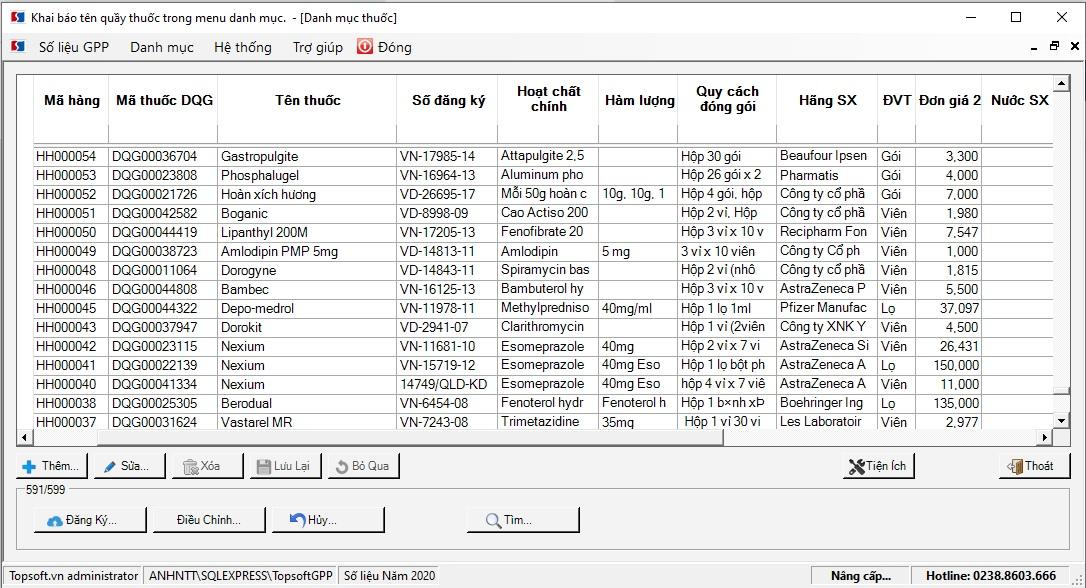This screenshot has width=1086, height=588.
Task: Click the DQG00022139 code cell
Action: 163,365
